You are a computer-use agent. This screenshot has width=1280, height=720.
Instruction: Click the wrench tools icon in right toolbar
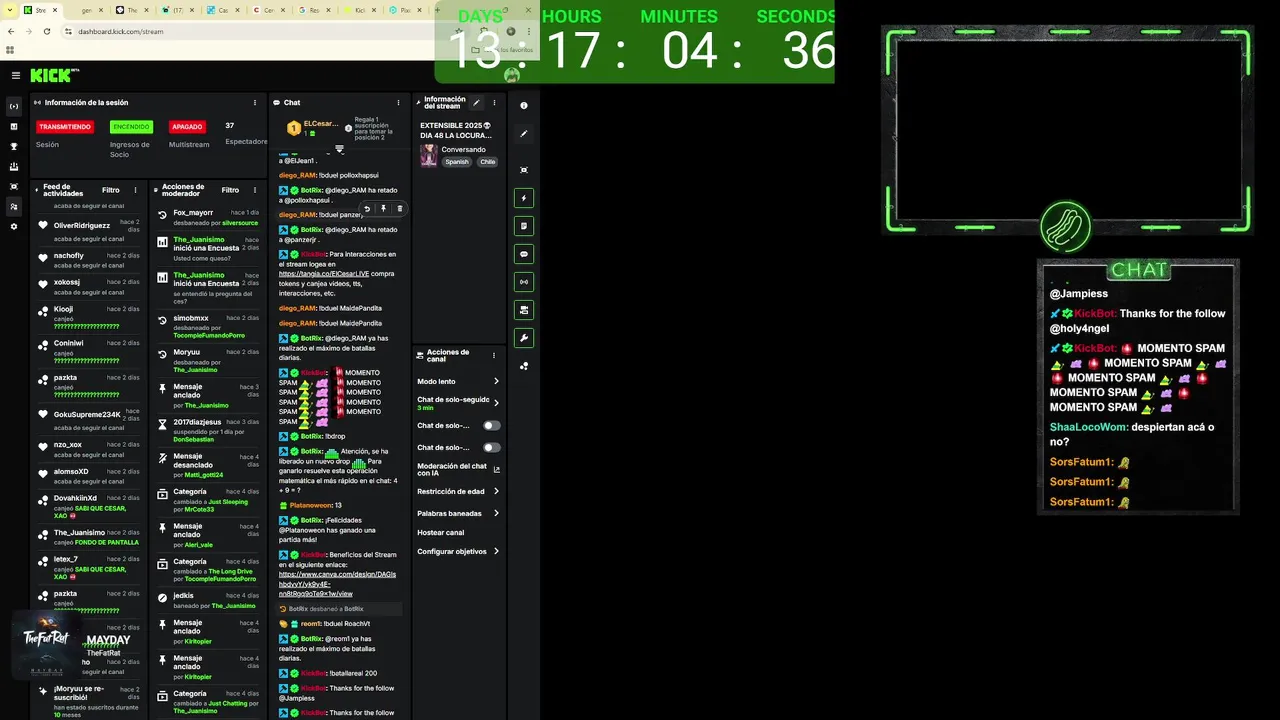pyautogui.click(x=524, y=338)
